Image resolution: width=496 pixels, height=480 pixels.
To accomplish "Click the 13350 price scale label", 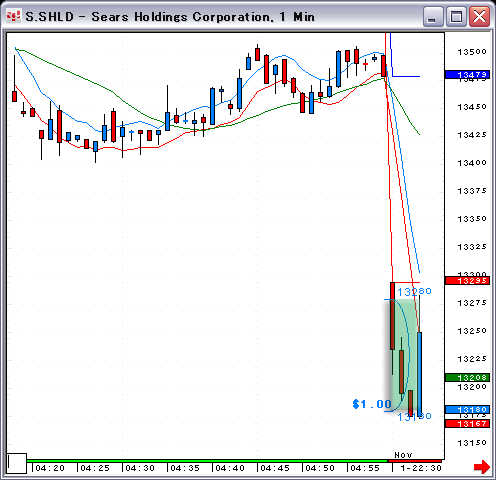I will (x=472, y=219).
